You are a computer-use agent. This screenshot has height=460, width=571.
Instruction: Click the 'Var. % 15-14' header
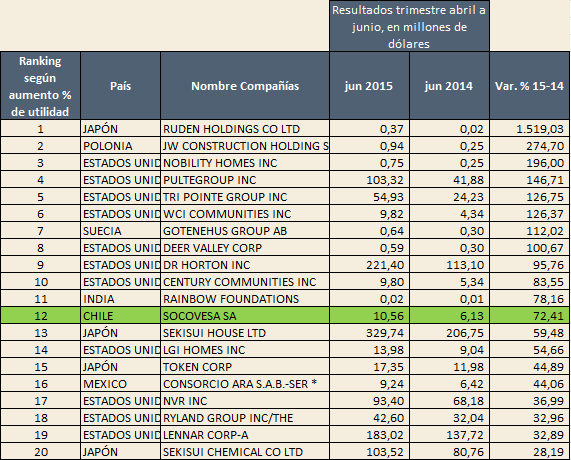pos(529,86)
